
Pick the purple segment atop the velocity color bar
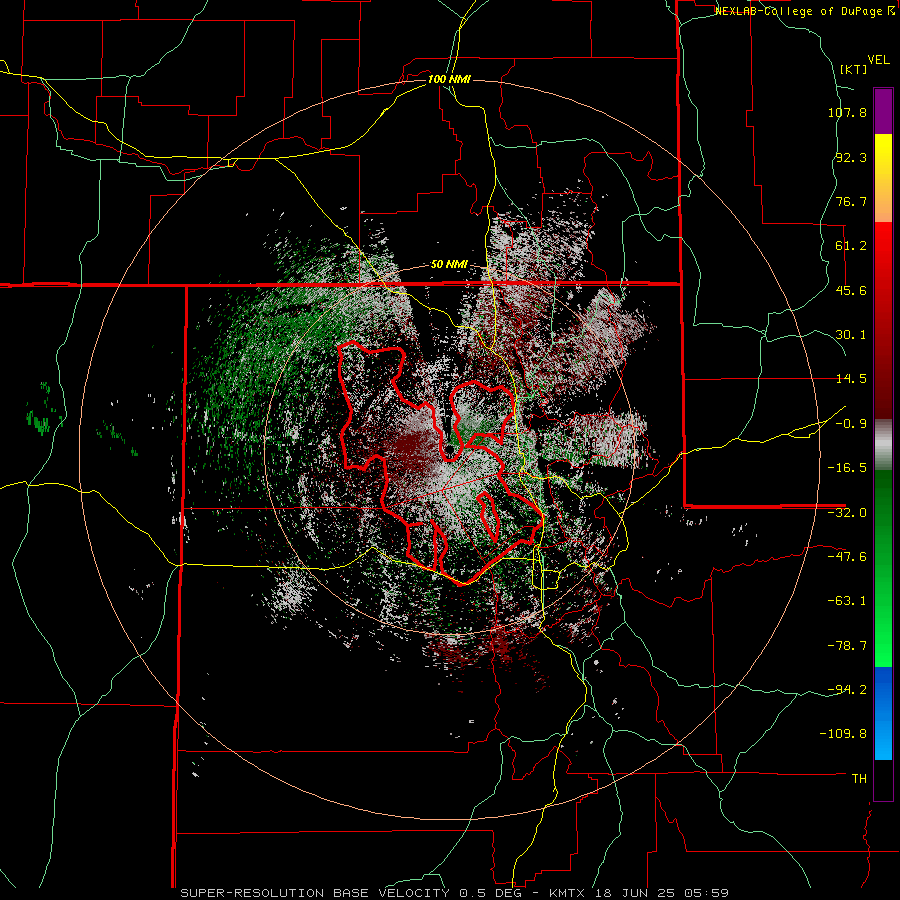click(x=883, y=111)
